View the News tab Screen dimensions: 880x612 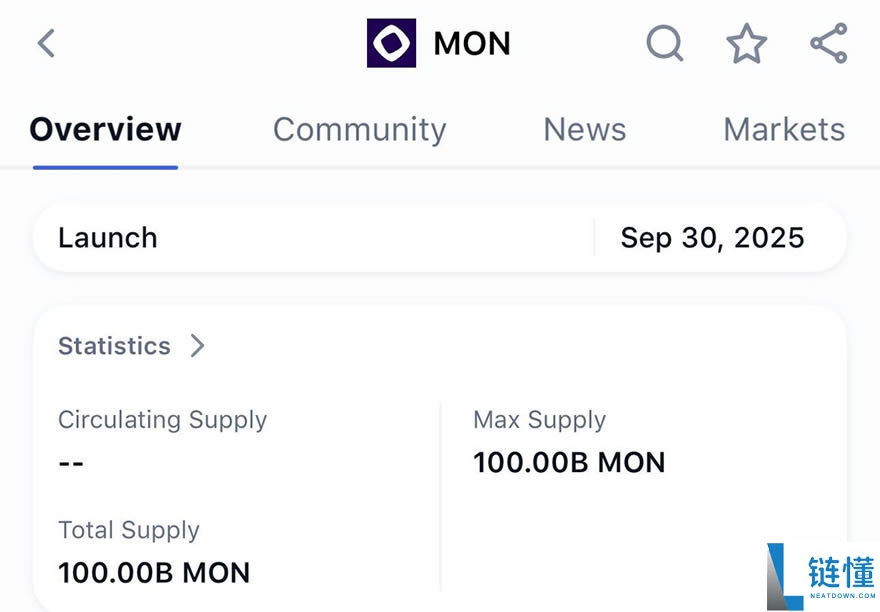point(584,129)
